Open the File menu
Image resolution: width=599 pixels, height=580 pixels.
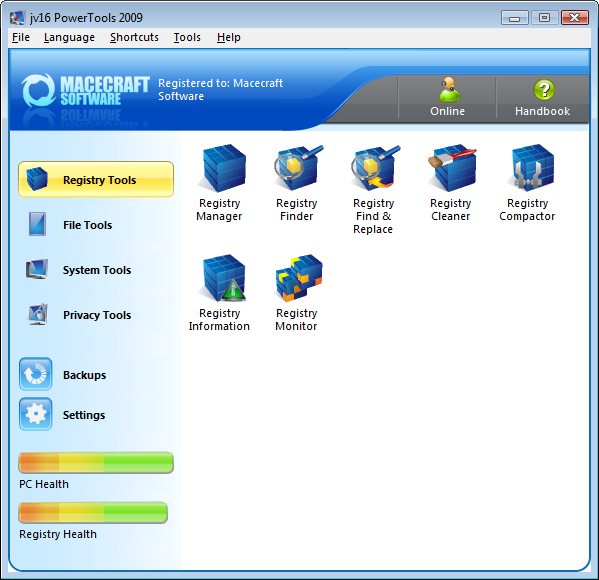tap(21, 37)
